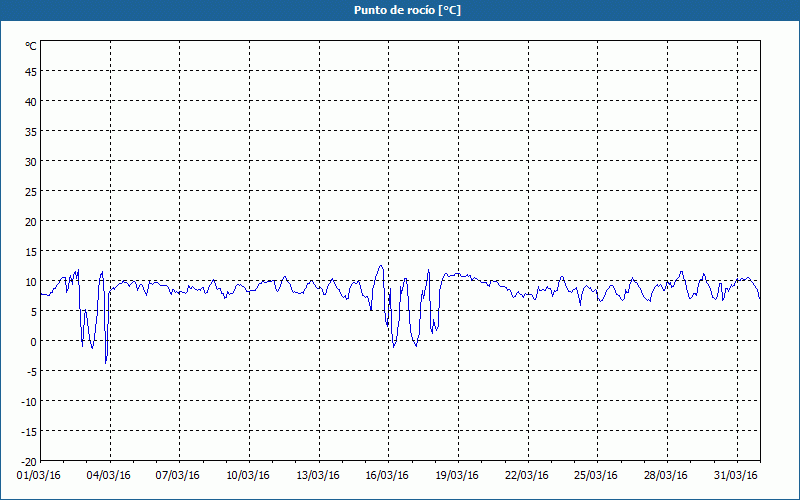800x500 pixels.
Task: Click the 15 value on the y-axis
Action: click(x=31, y=252)
